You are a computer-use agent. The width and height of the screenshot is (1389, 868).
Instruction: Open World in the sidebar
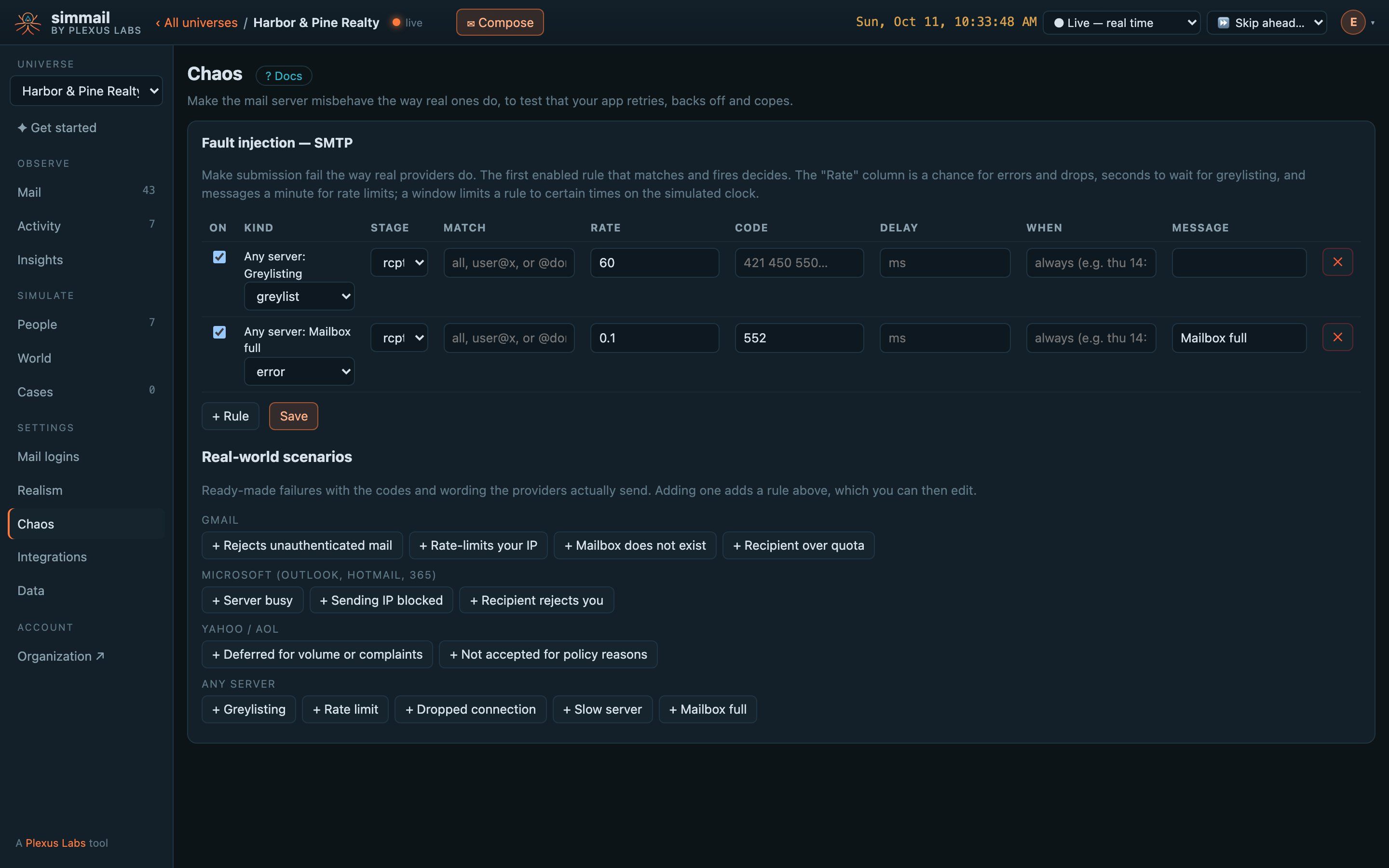[x=86, y=358]
